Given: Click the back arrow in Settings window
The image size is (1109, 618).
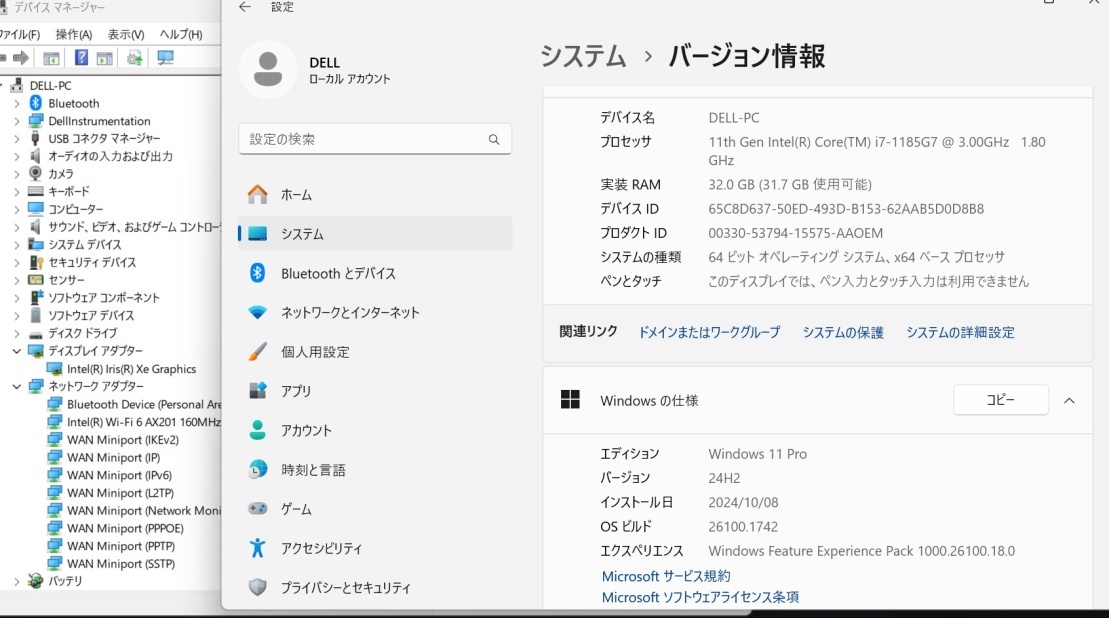Looking at the screenshot, I should [245, 7].
